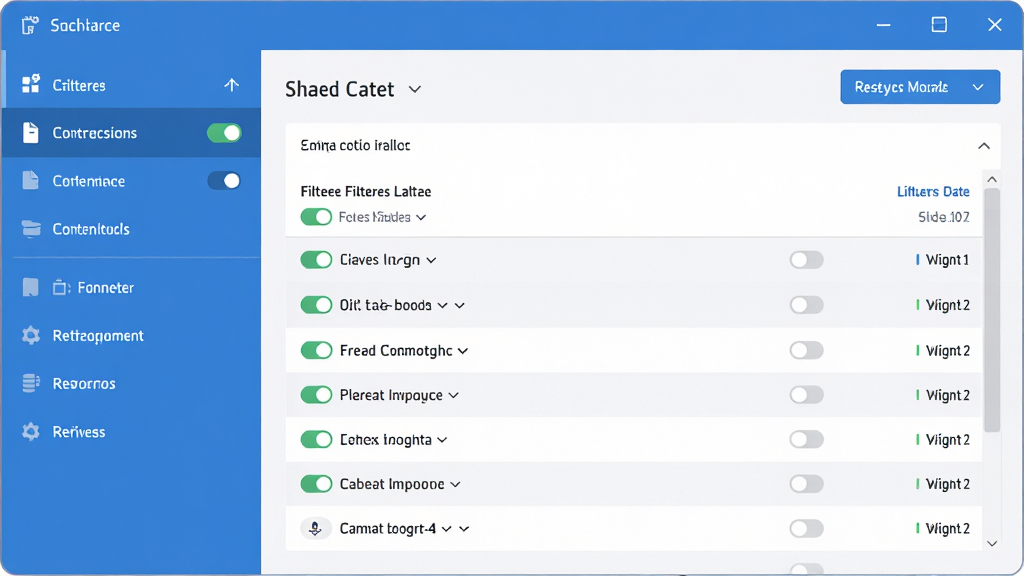The width and height of the screenshot is (1024, 576).
Task: Click the Retteopoment gear icon
Action: 31,336
